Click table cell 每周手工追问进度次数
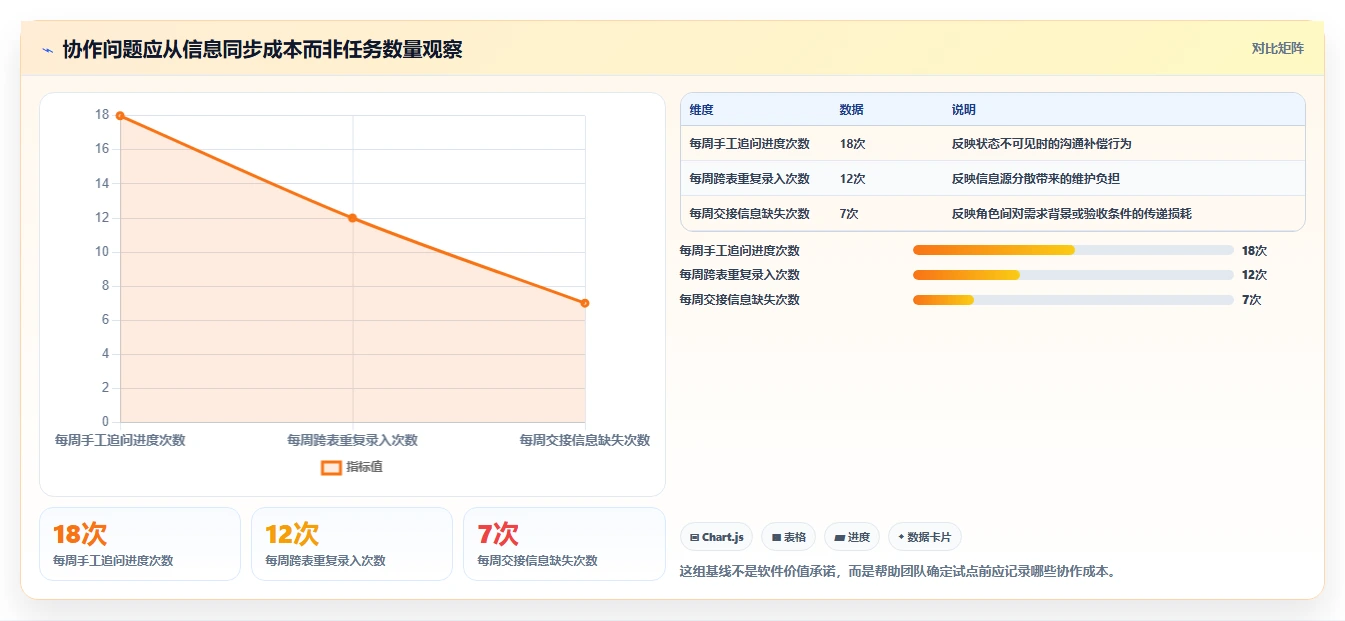The width and height of the screenshot is (1345, 621). [749, 144]
